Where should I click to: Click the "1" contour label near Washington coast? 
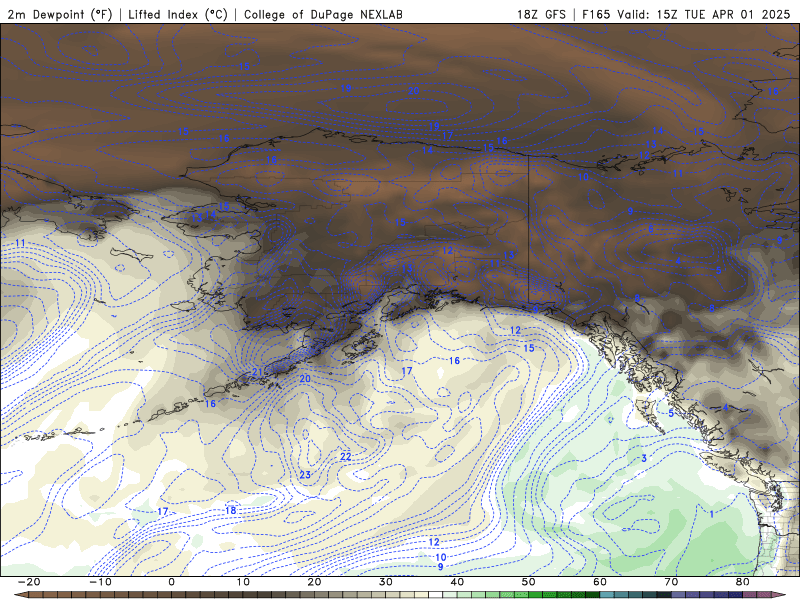712,514
